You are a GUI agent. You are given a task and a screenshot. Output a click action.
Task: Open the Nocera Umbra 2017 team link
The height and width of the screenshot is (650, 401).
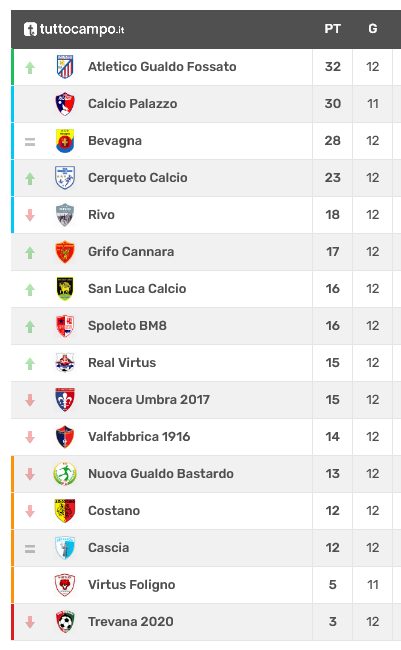pyautogui.click(x=149, y=400)
